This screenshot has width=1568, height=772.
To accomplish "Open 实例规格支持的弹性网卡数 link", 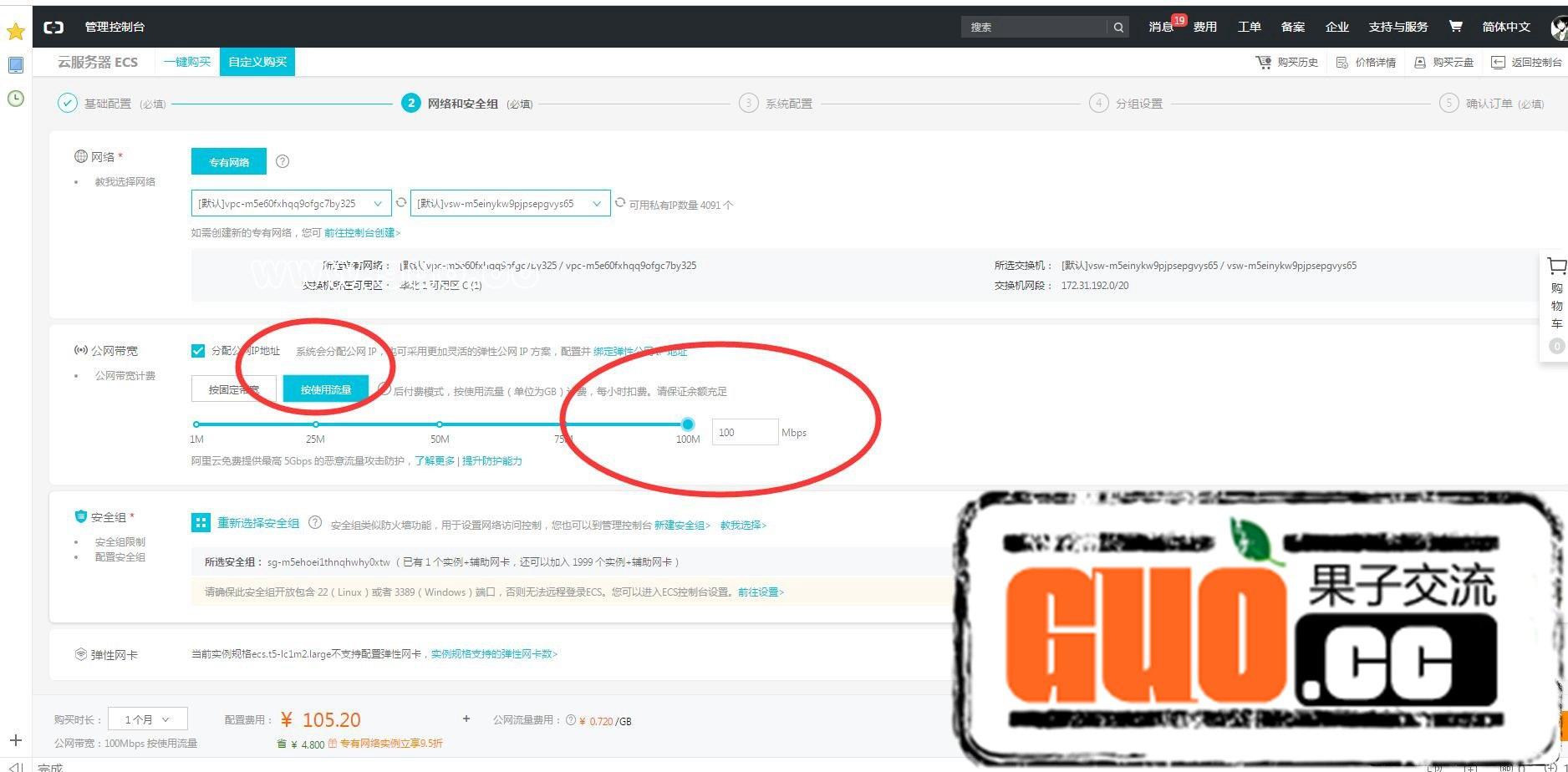I will 494,653.
